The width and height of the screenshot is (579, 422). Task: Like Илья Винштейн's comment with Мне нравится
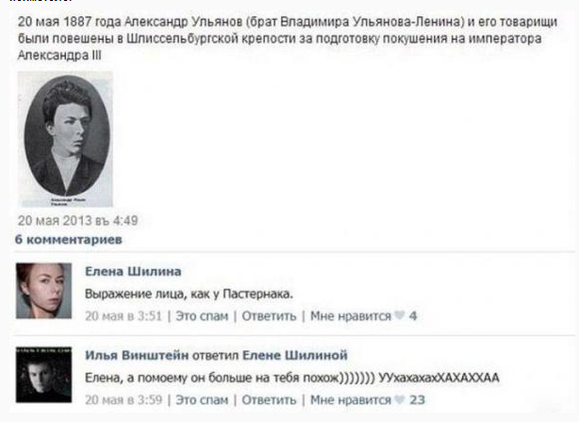(350, 400)
